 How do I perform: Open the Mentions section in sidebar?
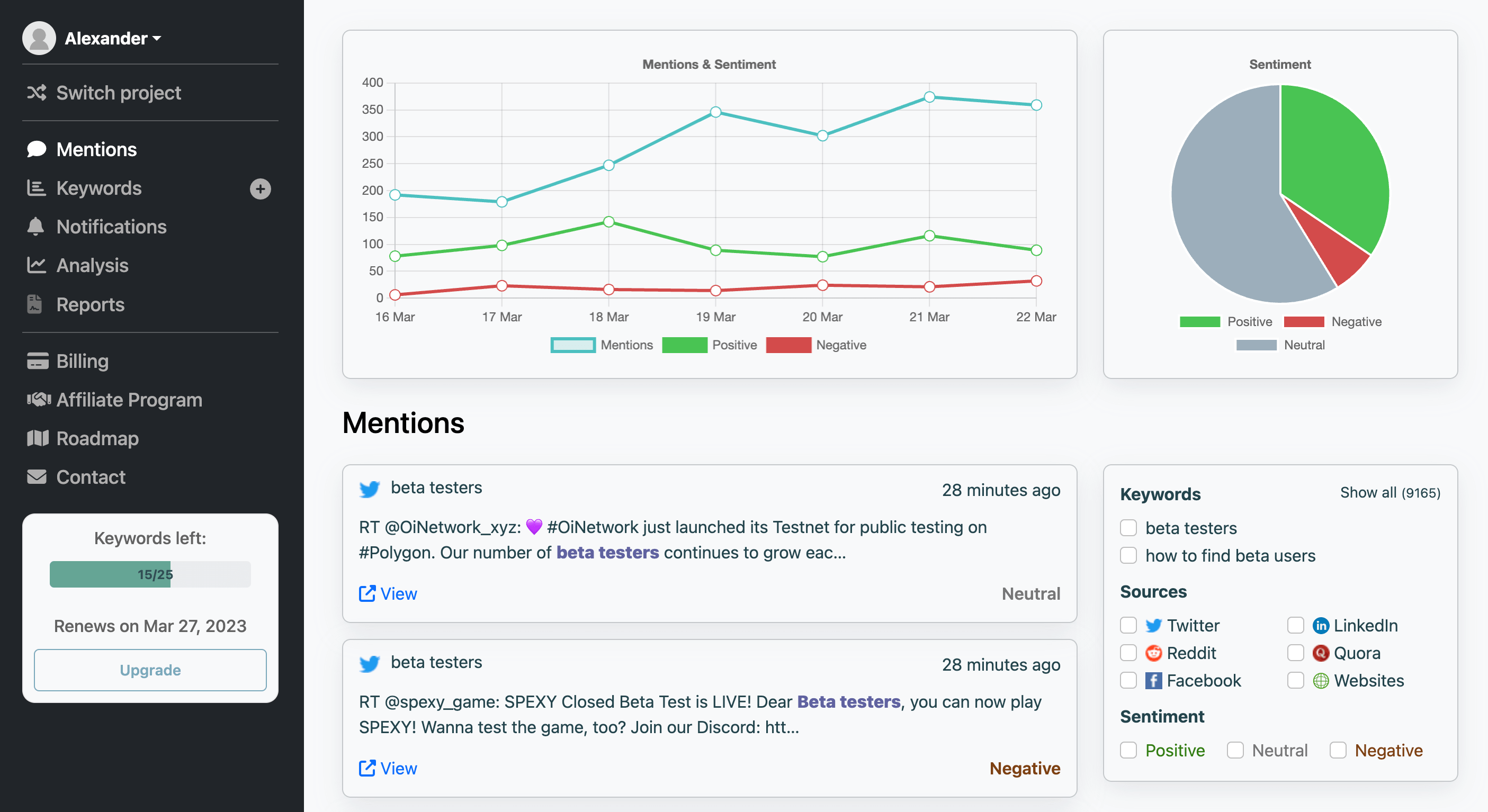coord(96,149)
